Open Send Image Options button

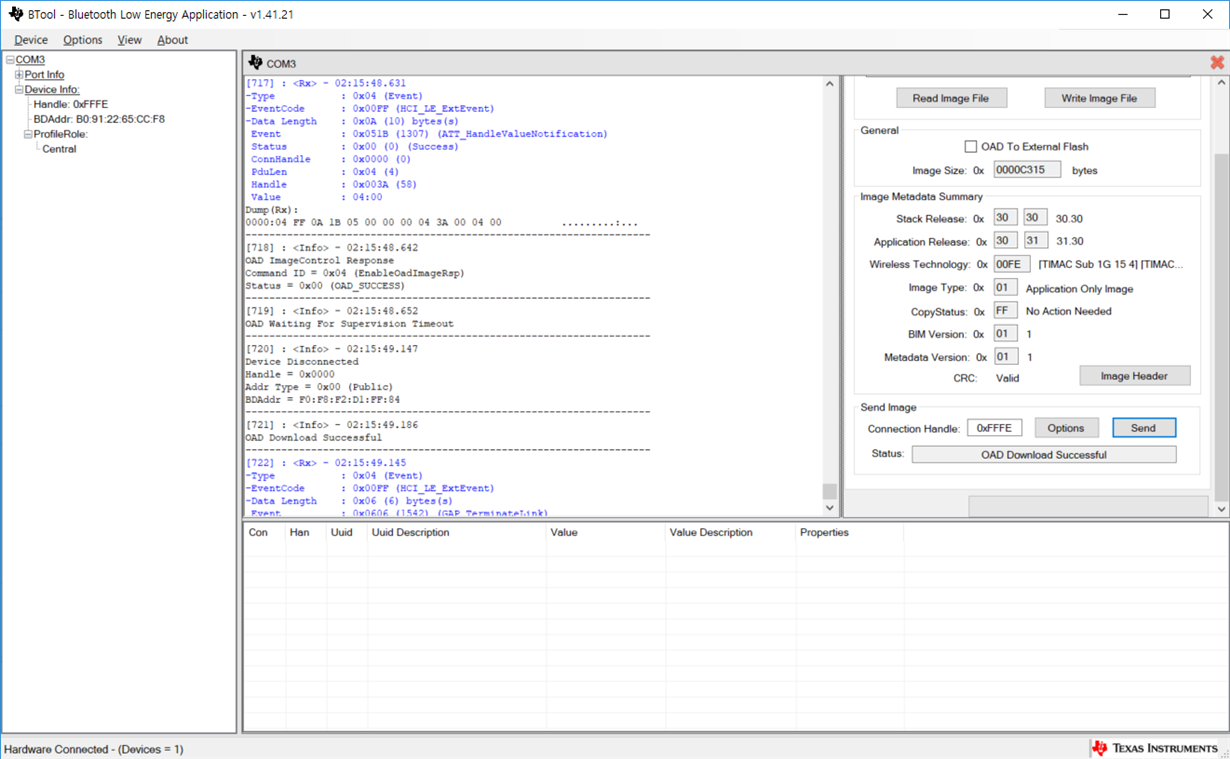1066,428
